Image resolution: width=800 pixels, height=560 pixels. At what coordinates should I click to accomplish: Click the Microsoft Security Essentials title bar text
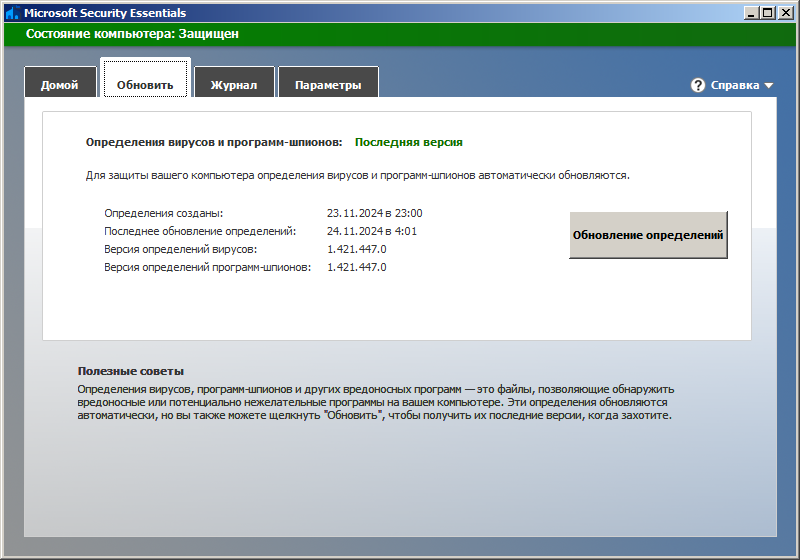tap(105, 13)
